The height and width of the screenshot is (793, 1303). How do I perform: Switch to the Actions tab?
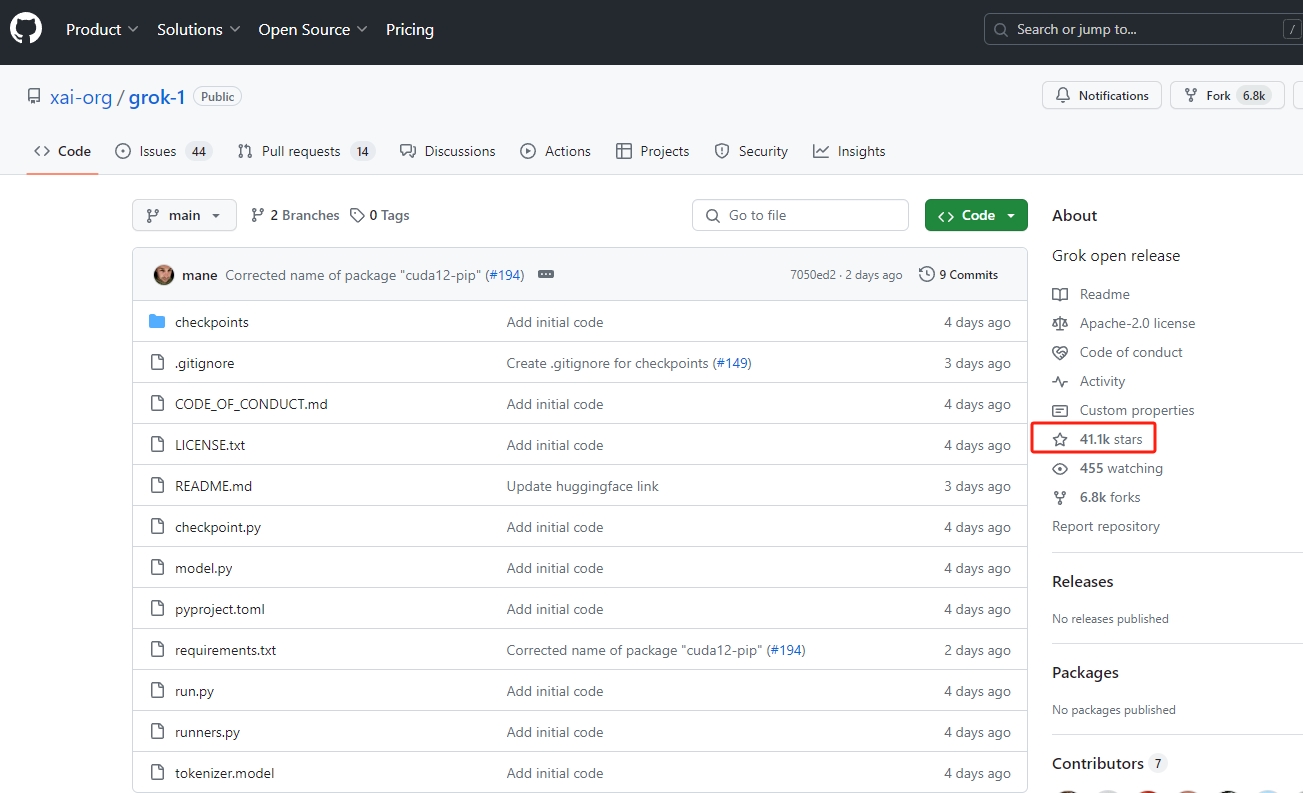pyautogui.click(x=556, y=151)
